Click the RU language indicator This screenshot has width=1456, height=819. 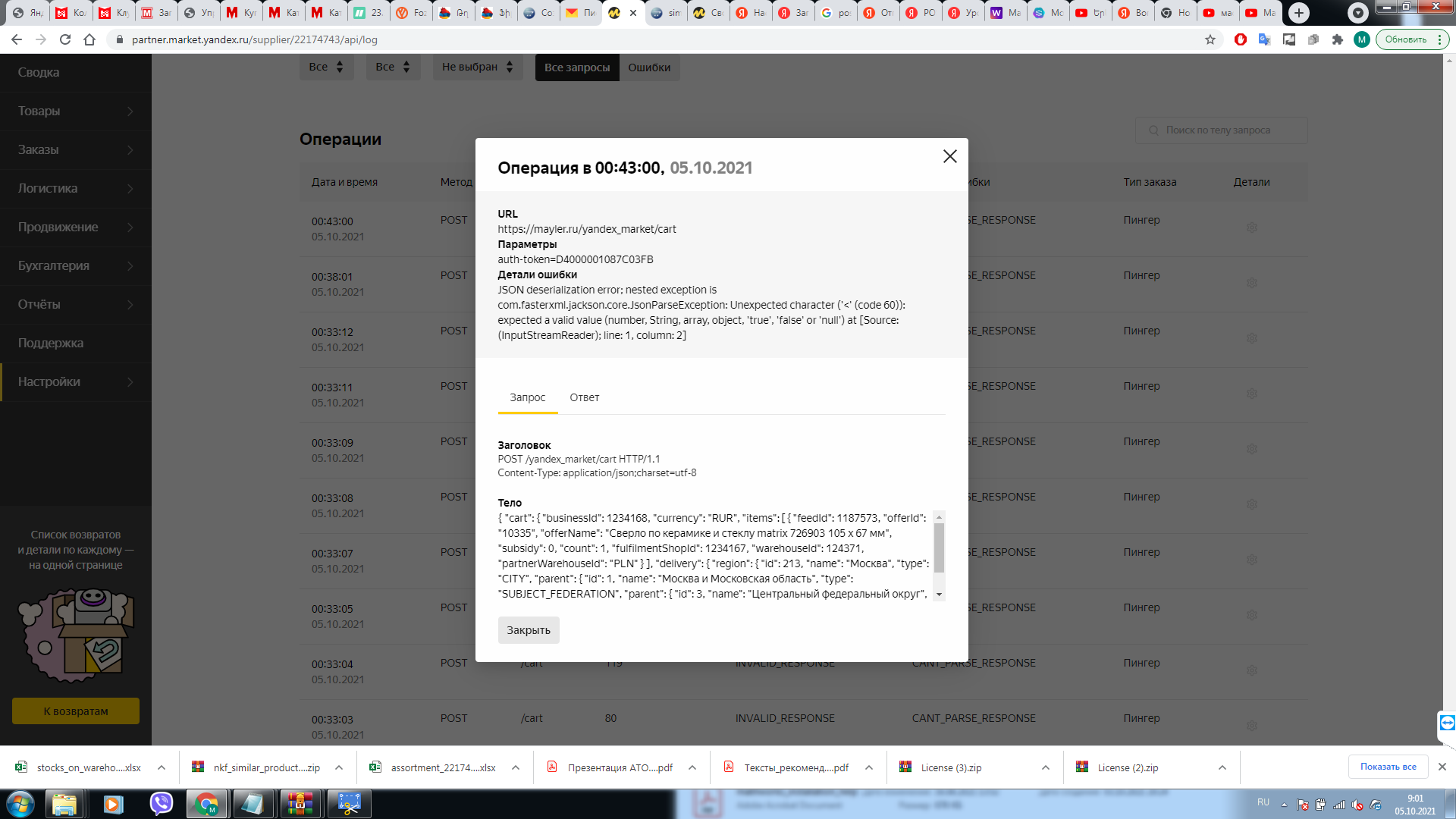[1263, 802]
